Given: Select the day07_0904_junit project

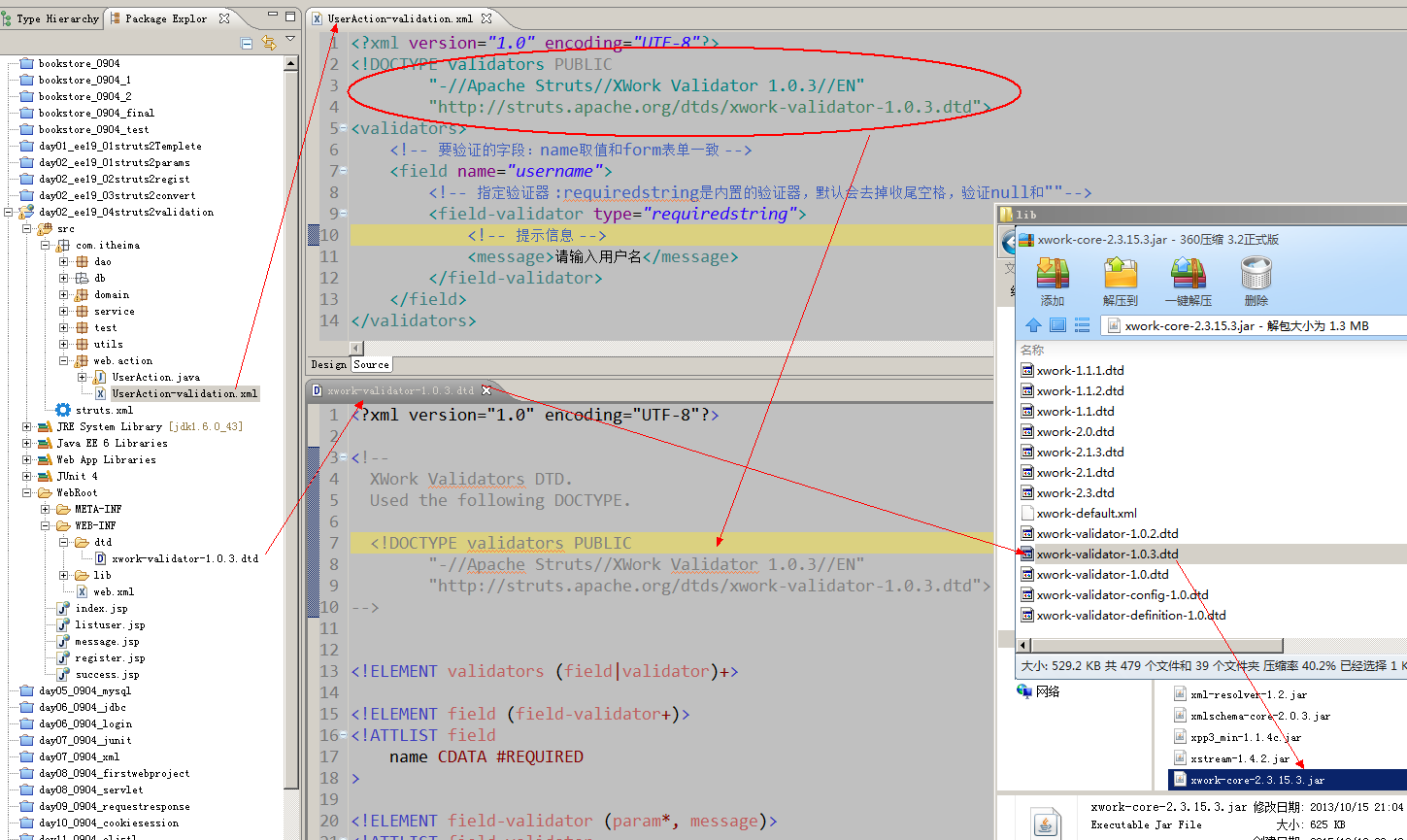Looking at the screenshot, I should pyautogui.click(x=84, y=741).
